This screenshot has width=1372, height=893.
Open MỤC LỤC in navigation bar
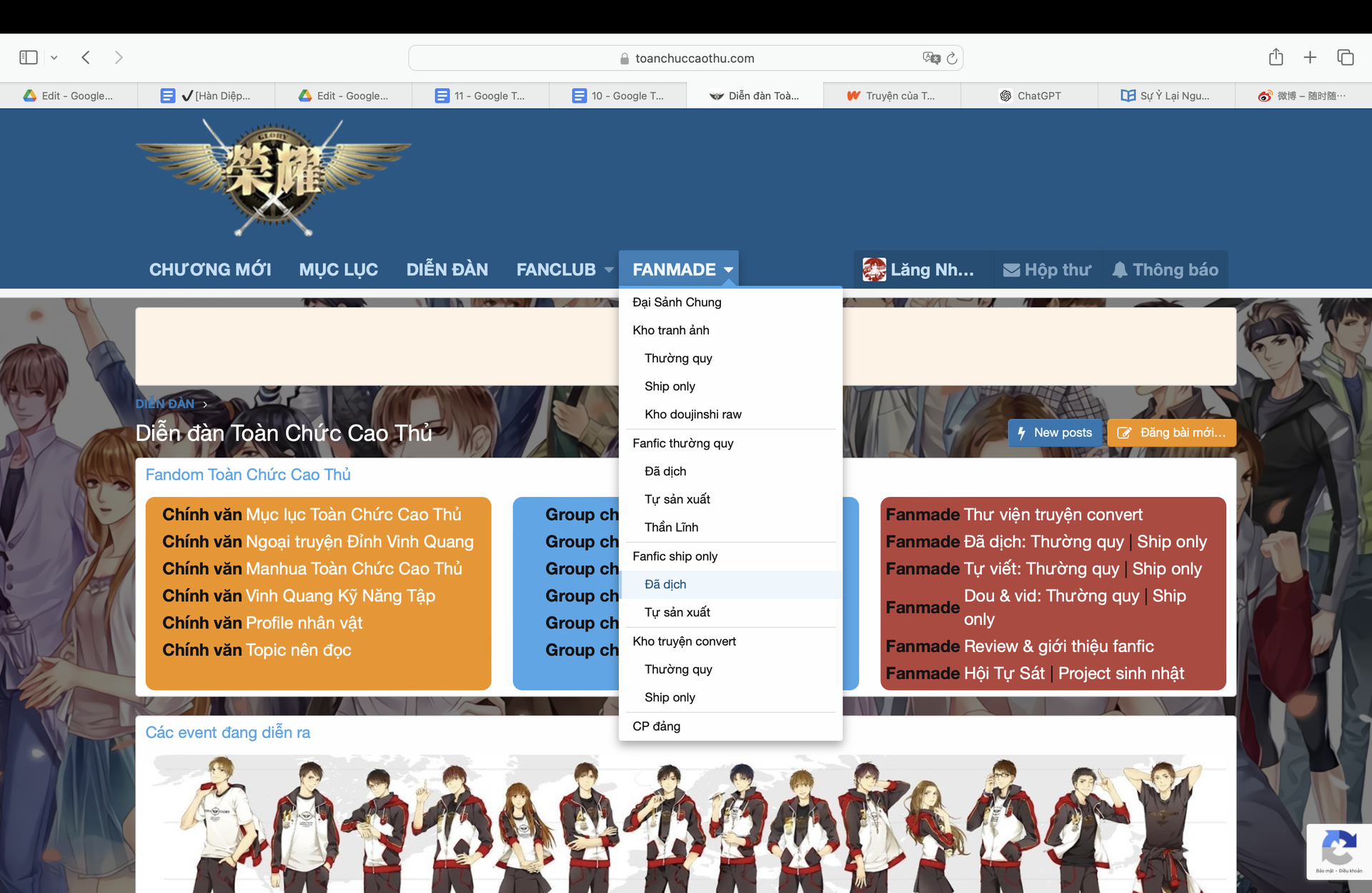click(x=339, y=270)
